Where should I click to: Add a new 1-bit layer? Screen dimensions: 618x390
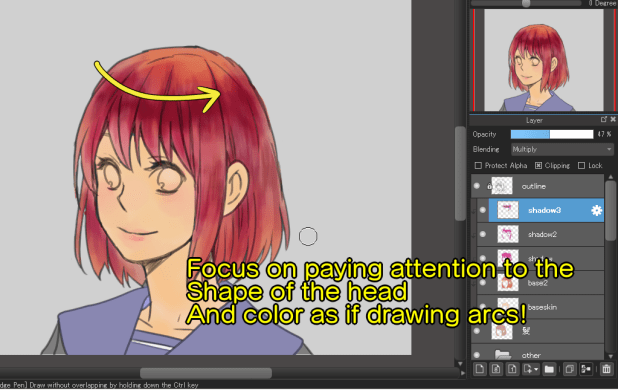pyautogui.click(x=512, y=370)
